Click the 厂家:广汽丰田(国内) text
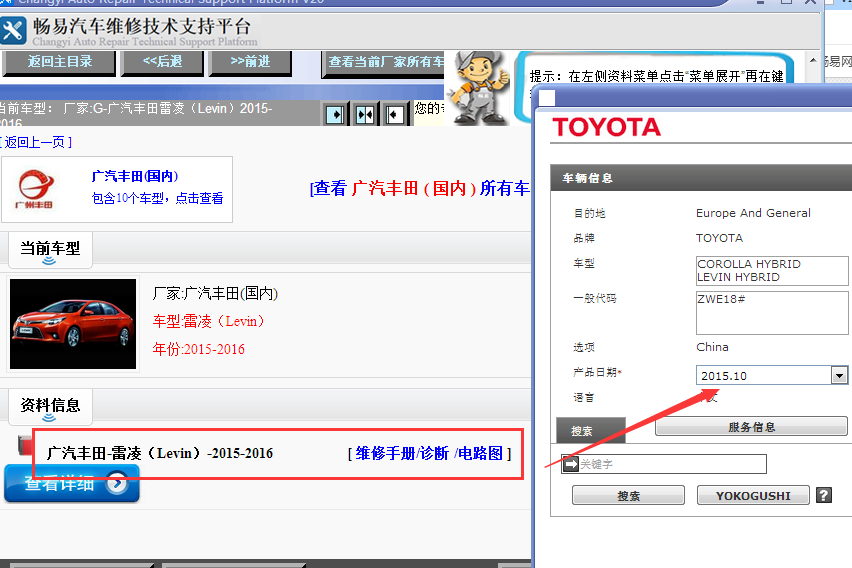Viewport: 852px width, 568px height. [215, 294]
